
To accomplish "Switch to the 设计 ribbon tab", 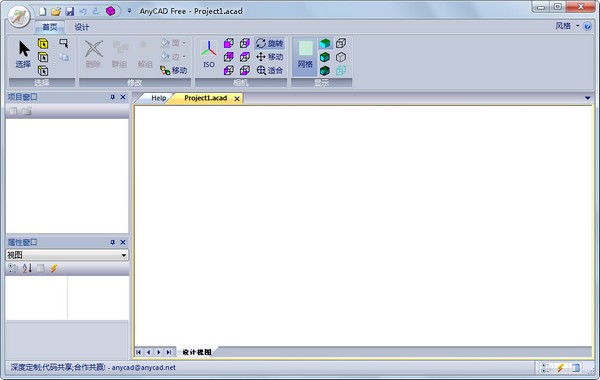I will [82, 27].
